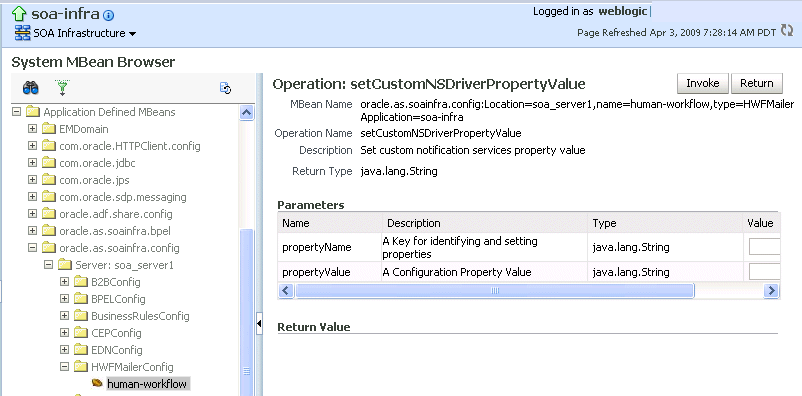Select the oracle.as.soainfra.config tree item
This screenshot has width=802, height=396.
119,248
